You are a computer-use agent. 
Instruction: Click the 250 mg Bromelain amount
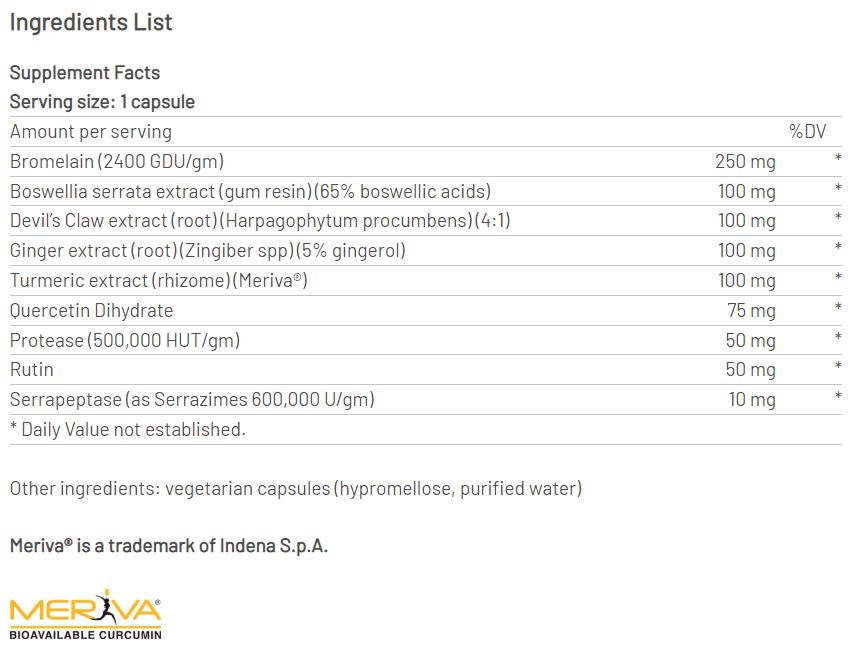point(745,161)
